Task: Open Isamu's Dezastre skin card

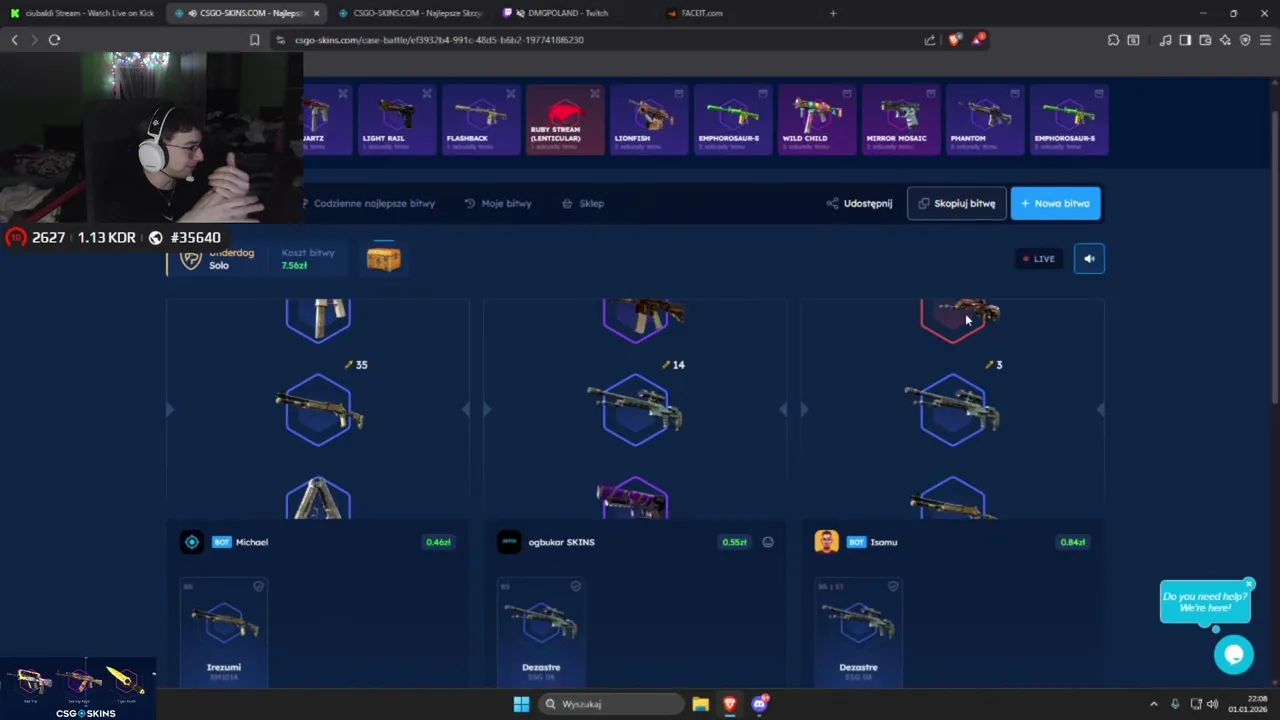Action: pos(858,632)
